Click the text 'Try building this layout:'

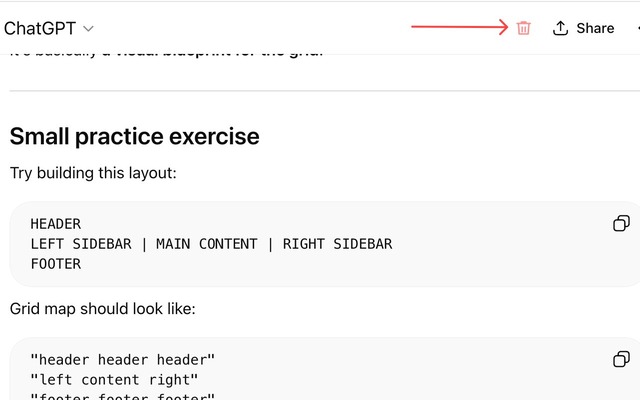point(93,173)
